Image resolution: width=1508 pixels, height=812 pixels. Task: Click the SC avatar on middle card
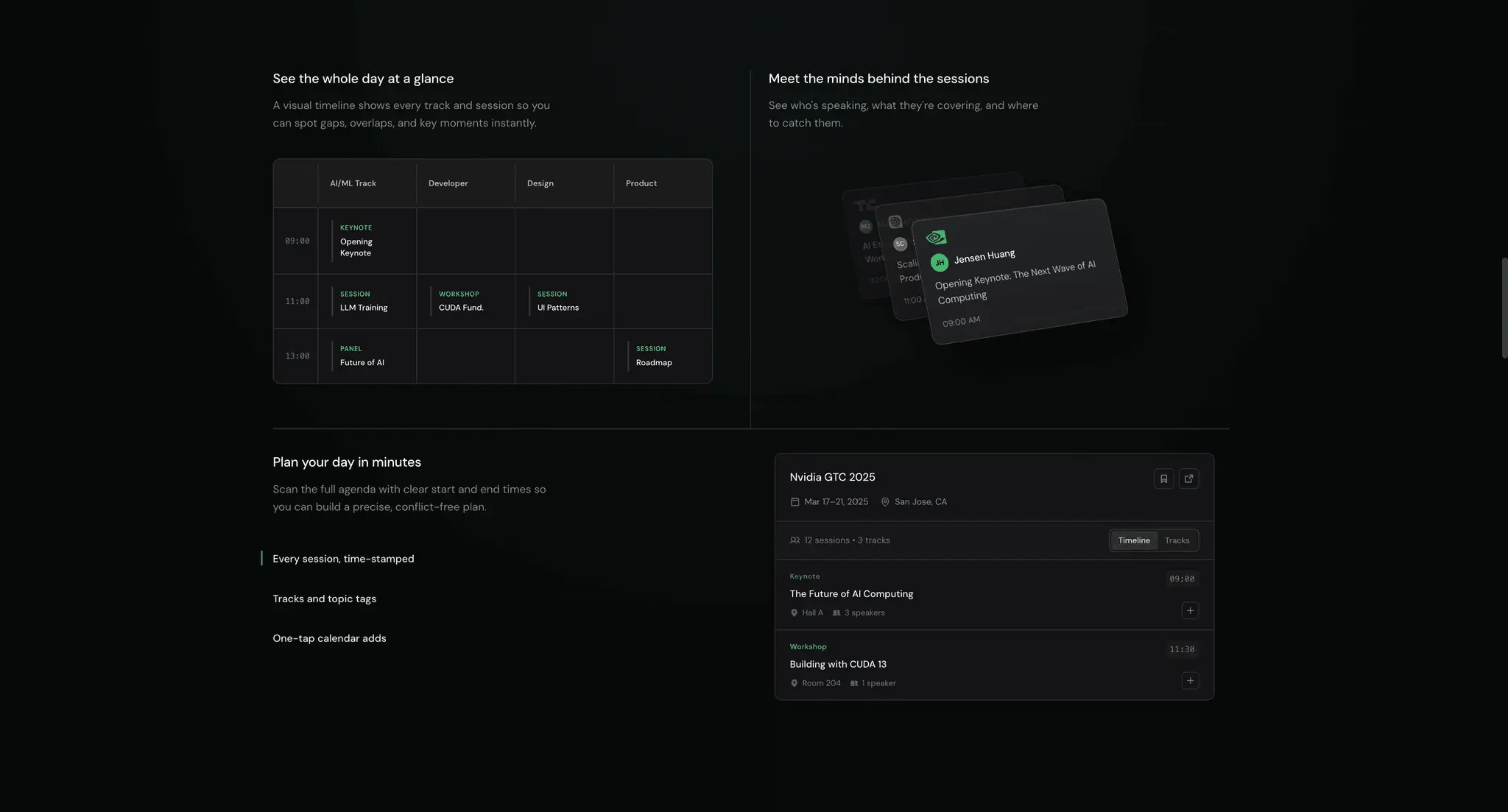tap(900, 244)
